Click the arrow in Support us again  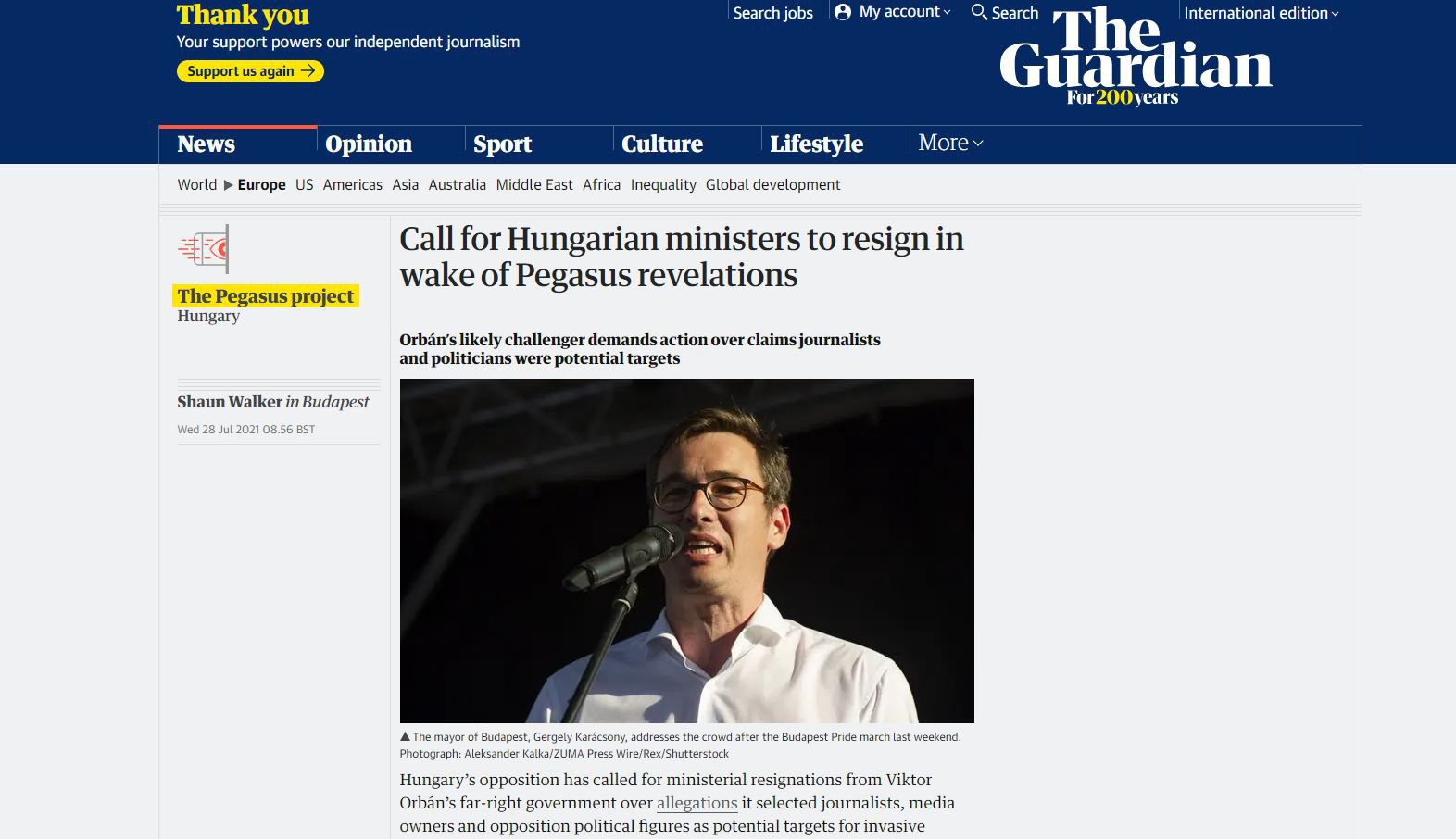308,71
